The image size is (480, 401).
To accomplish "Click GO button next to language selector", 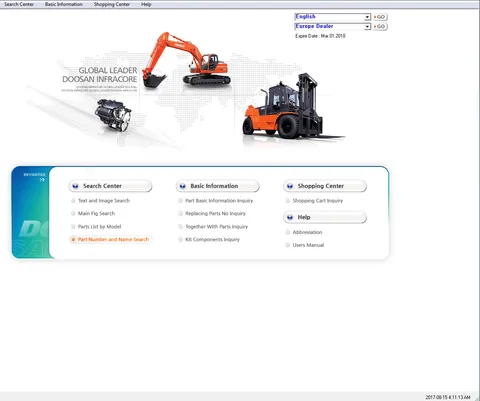I will tap(380, 17).
